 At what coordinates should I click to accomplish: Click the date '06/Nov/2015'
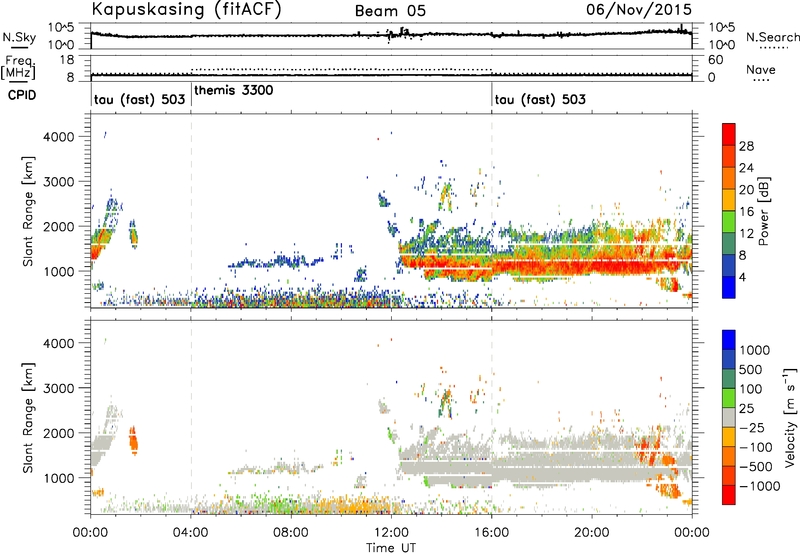coord(639,9)
